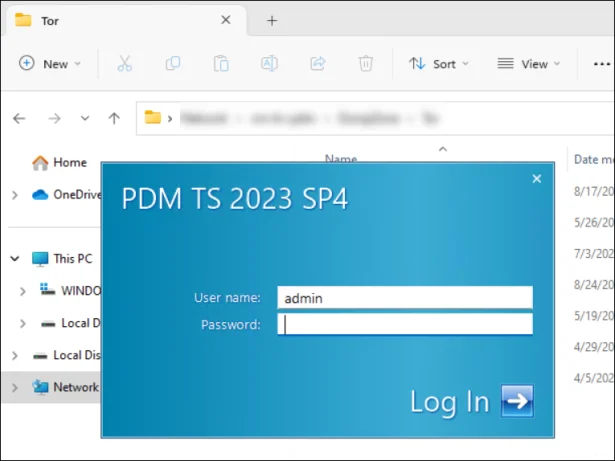The width and height of the screenshot is (615, 461).
Task: Click the Password input field
Action: [405, 324]
